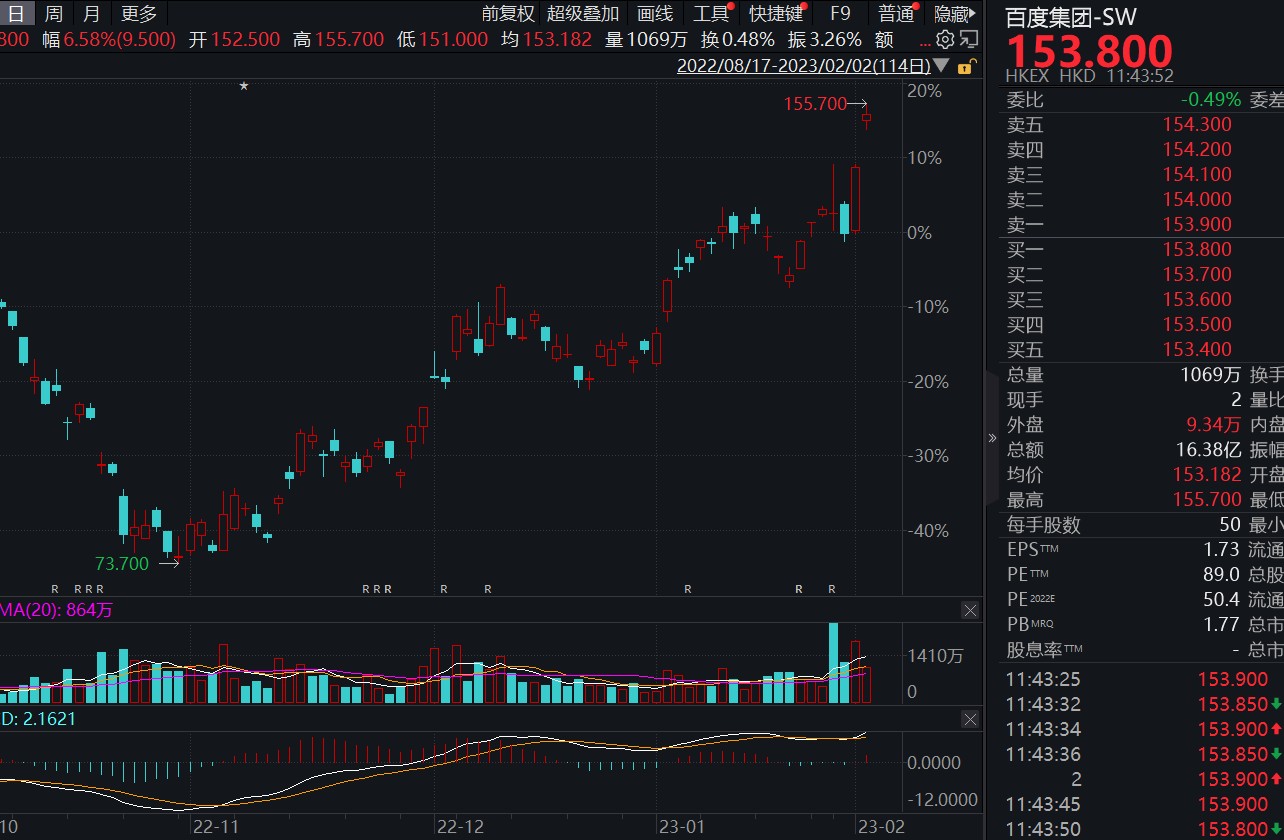The height and width of the screenshot is (840, 1284).
Task: Collapse the right quote panel using the chevron
Action: tap(992, 438)
